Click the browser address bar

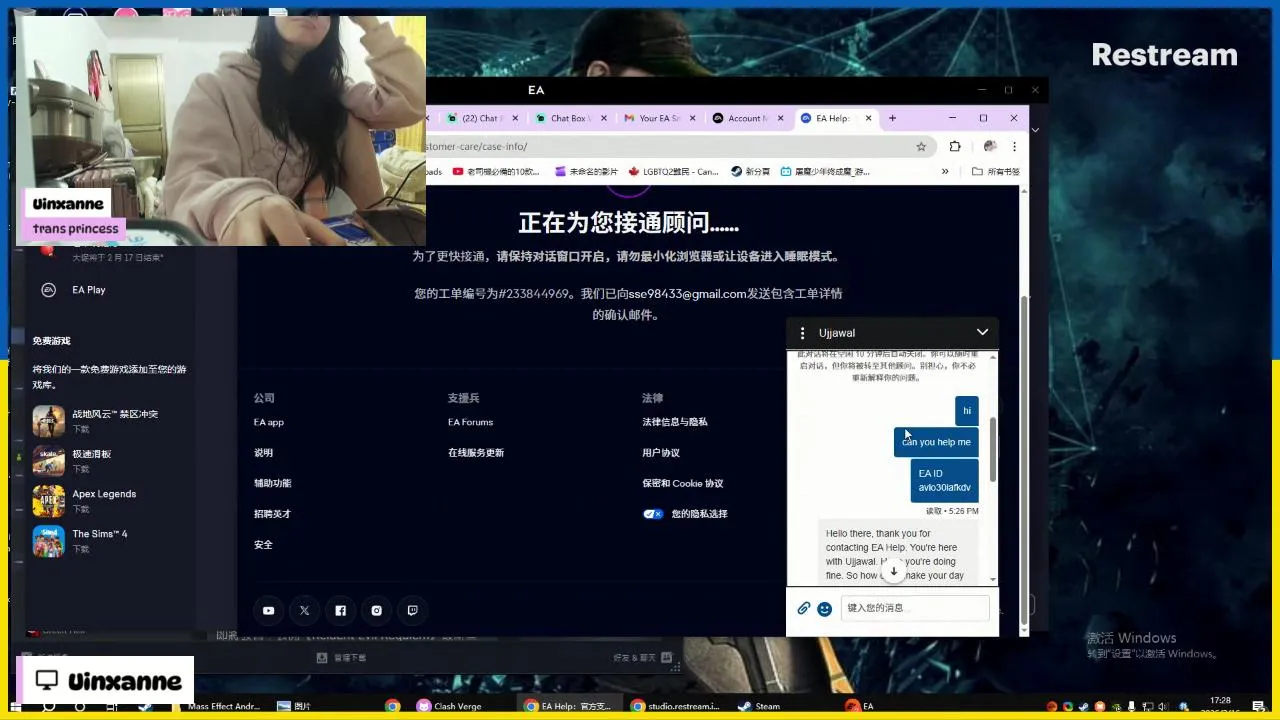670,146
